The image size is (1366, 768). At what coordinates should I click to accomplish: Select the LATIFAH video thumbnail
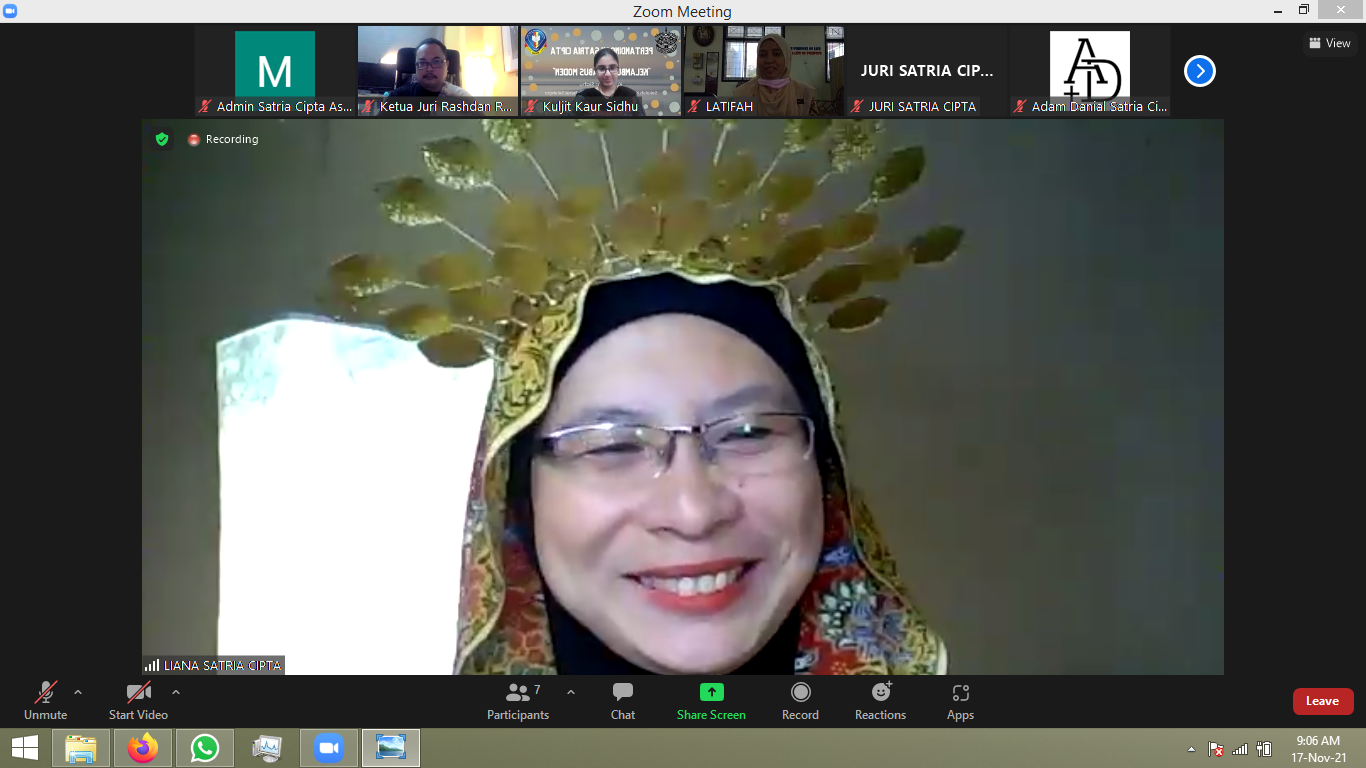pyautogui.click(x=764, y=70)
